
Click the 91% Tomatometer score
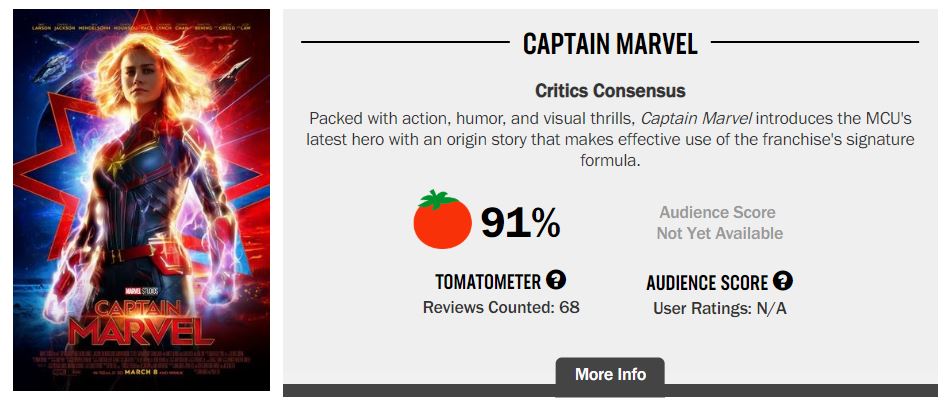click(520, 223)
